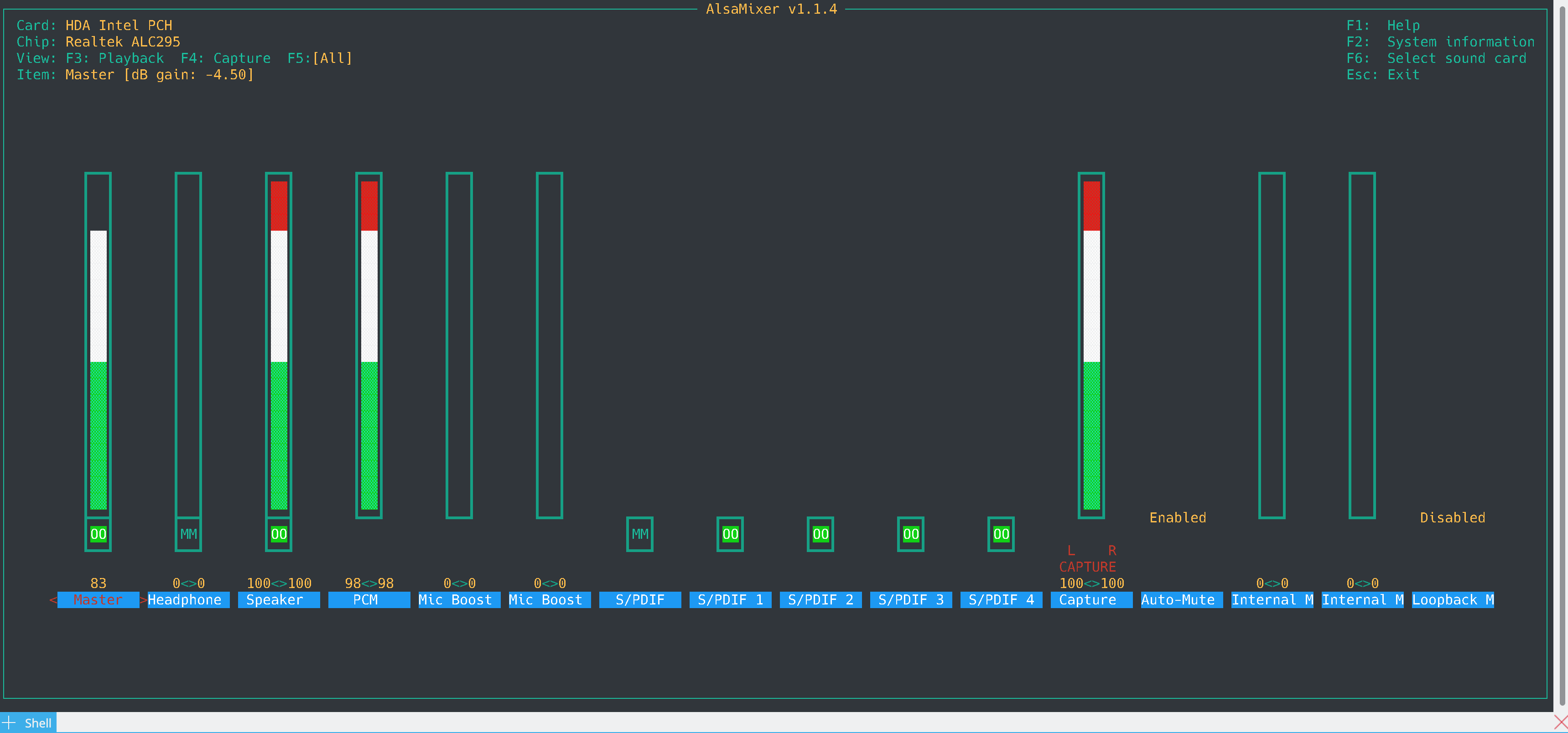Click the first Mic Boost level bar
The width and height of the screenshot is (1568, 733).
click(x=459, y=345)
